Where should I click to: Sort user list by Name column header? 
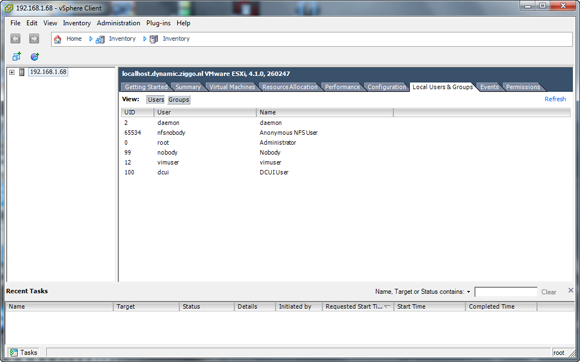click(325, 112)
